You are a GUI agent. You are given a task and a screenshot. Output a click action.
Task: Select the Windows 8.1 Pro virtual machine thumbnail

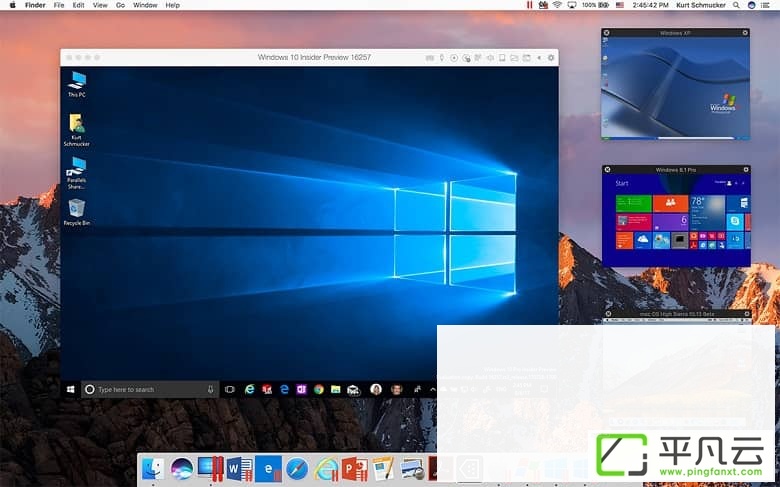point(676,216)
